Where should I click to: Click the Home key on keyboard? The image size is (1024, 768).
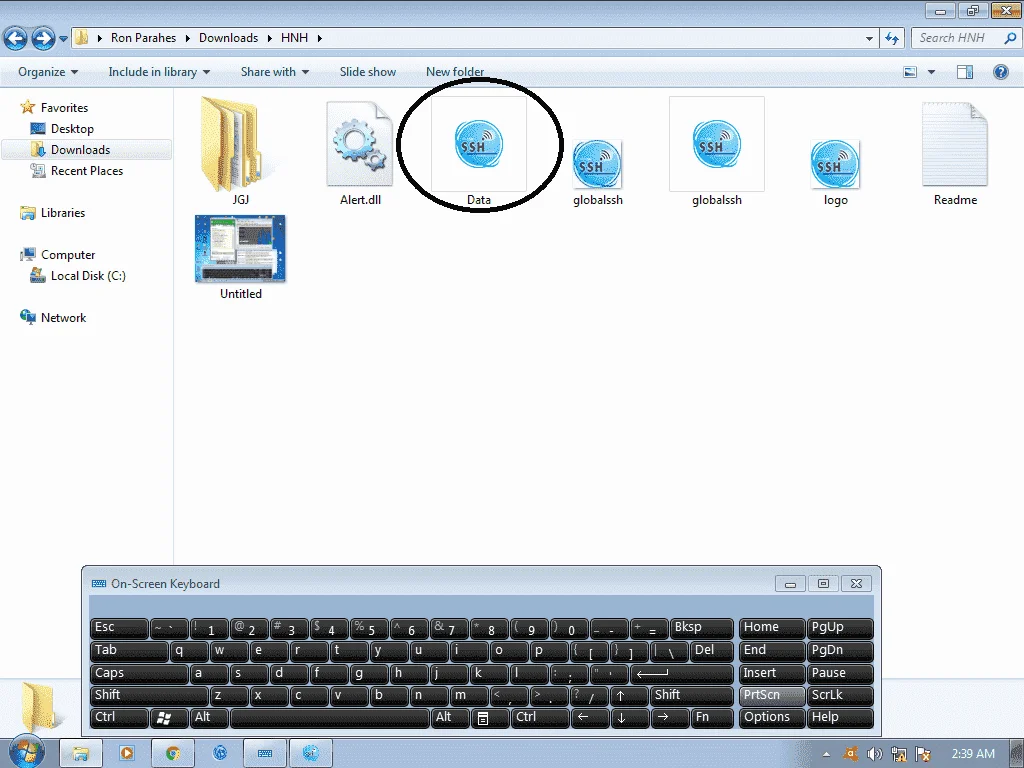pos(771,628)
